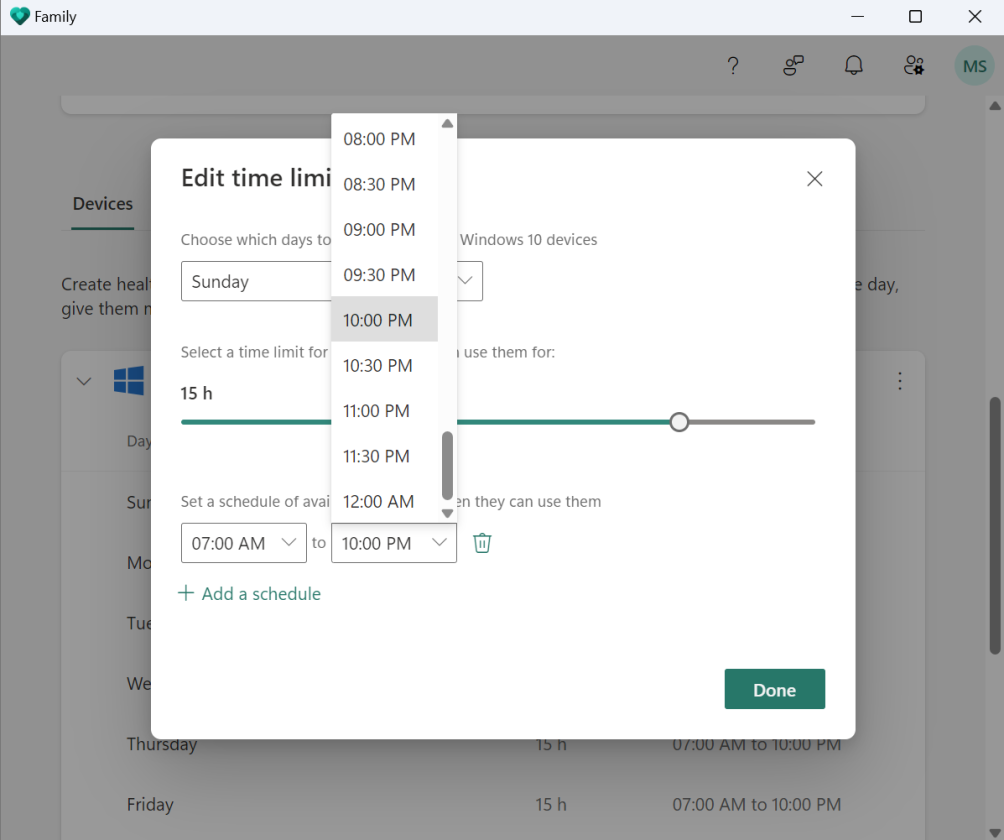The height and width of the screenshot is (840, 1004).
Task: Click the time limit slider handle
Action: pyautogui.click(x=679, y=422)
